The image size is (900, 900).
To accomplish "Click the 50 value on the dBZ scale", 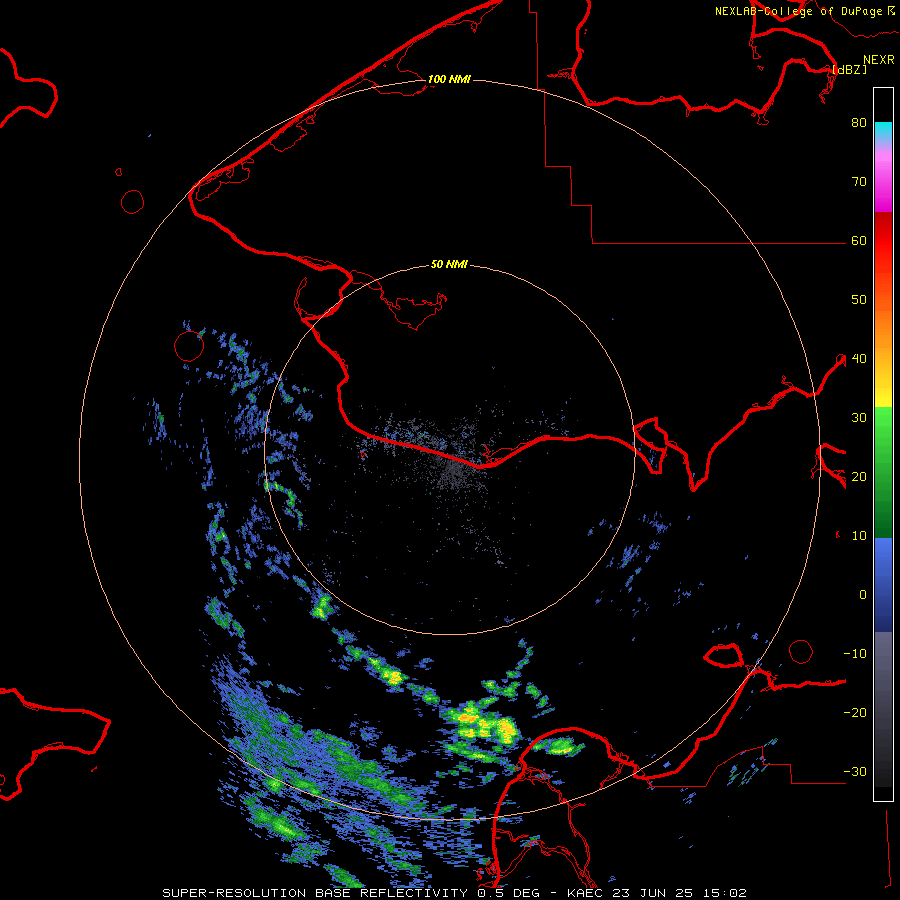I will click(x=859, y=300).
